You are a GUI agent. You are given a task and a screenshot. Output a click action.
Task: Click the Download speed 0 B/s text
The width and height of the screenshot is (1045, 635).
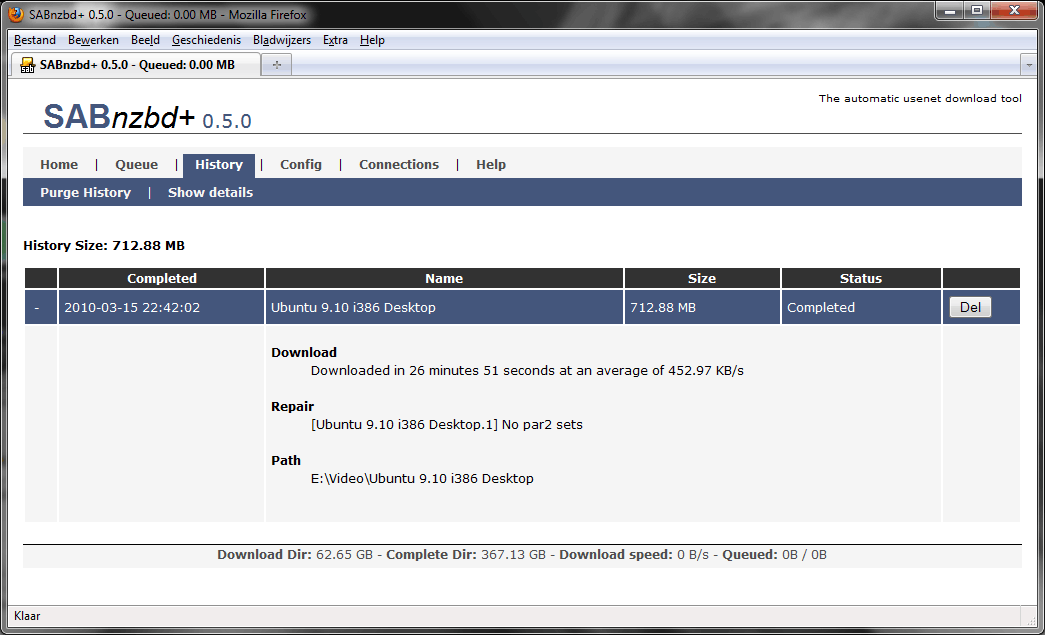tap(634, 554)
